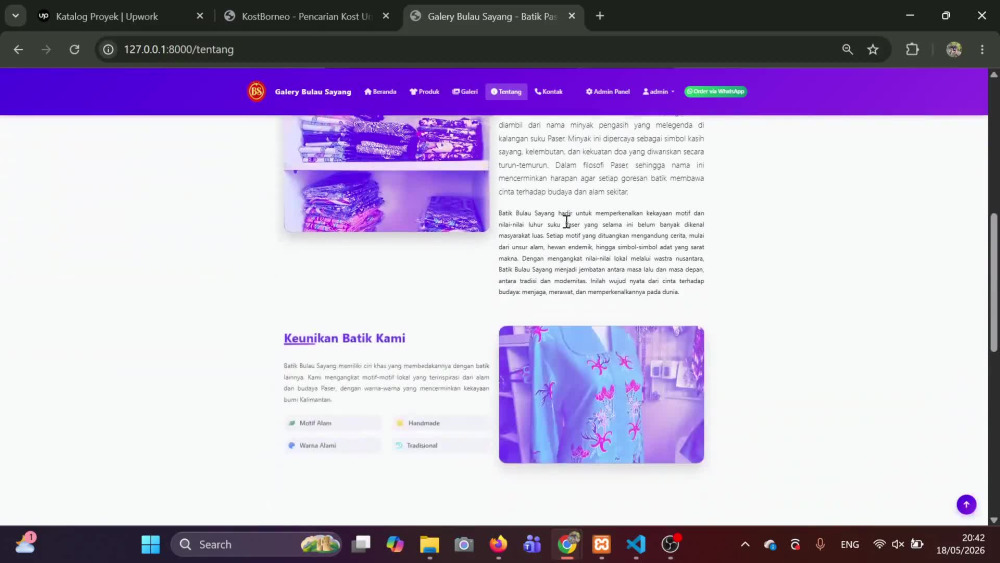Click the folded batik fabrics image
1000x563 pixels.
386,173
